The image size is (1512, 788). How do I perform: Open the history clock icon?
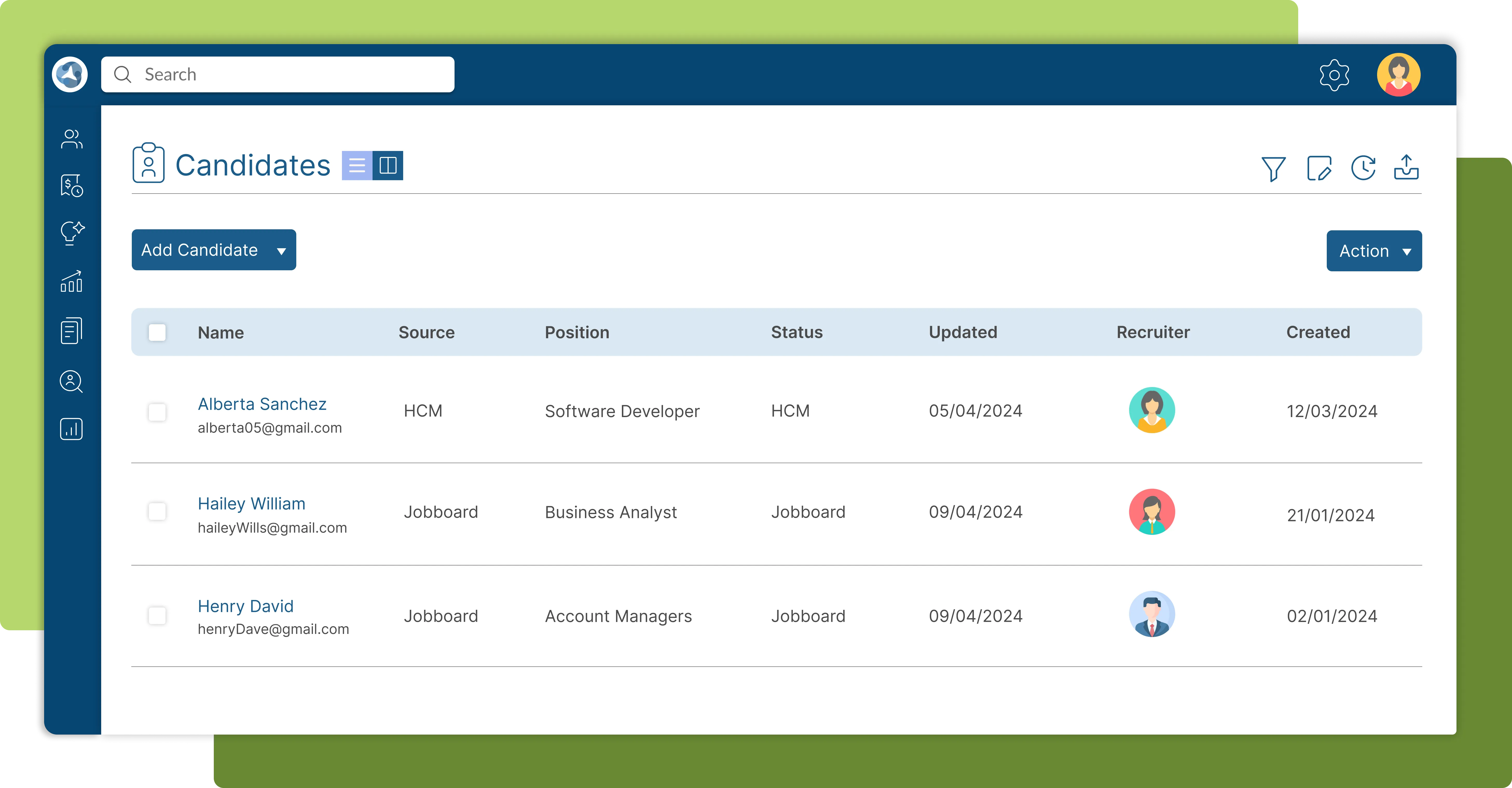click(x=1363, y=168)
